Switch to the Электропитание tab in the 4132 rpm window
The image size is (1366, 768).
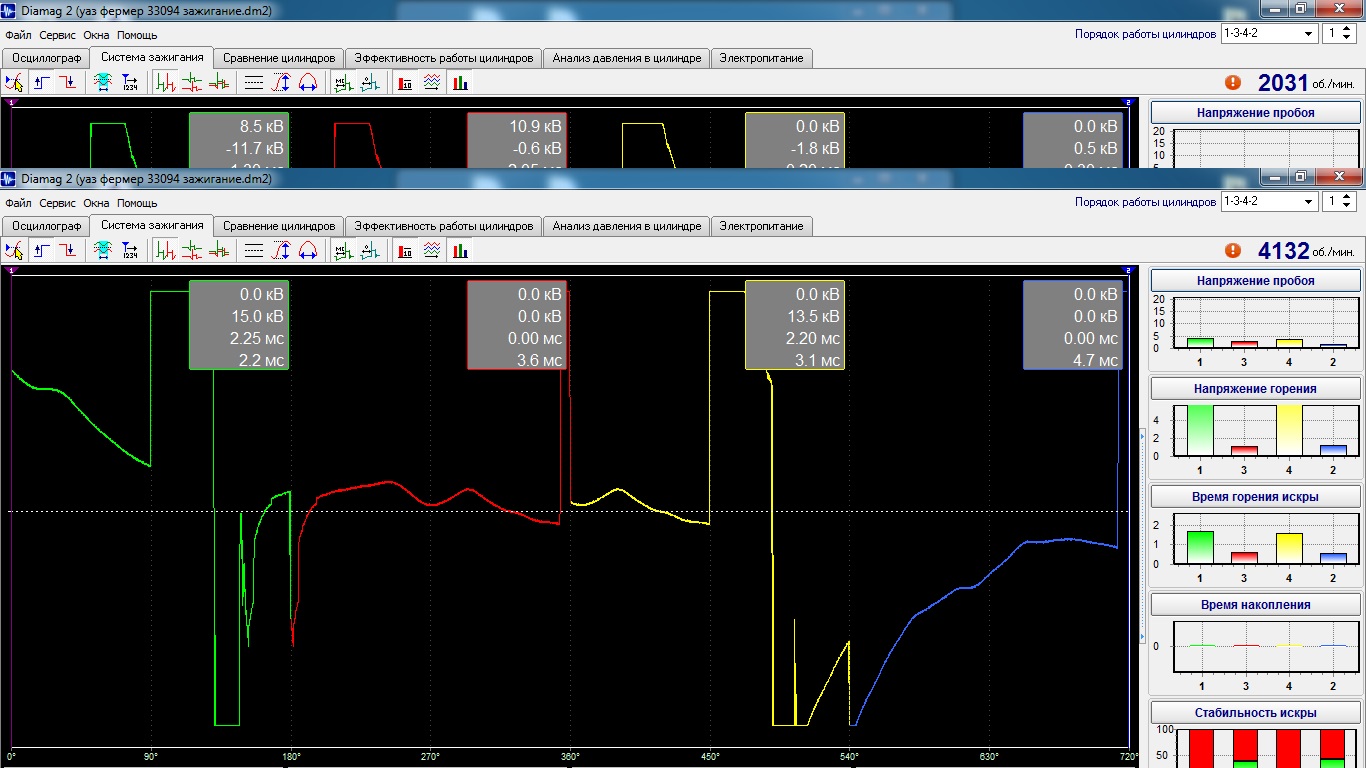(762, 226)
